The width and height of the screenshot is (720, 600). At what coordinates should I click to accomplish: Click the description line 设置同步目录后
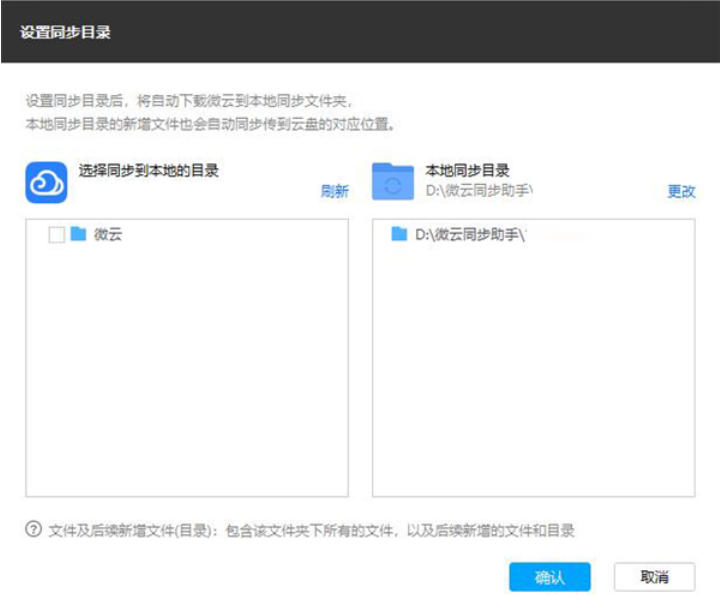(189, 101)
